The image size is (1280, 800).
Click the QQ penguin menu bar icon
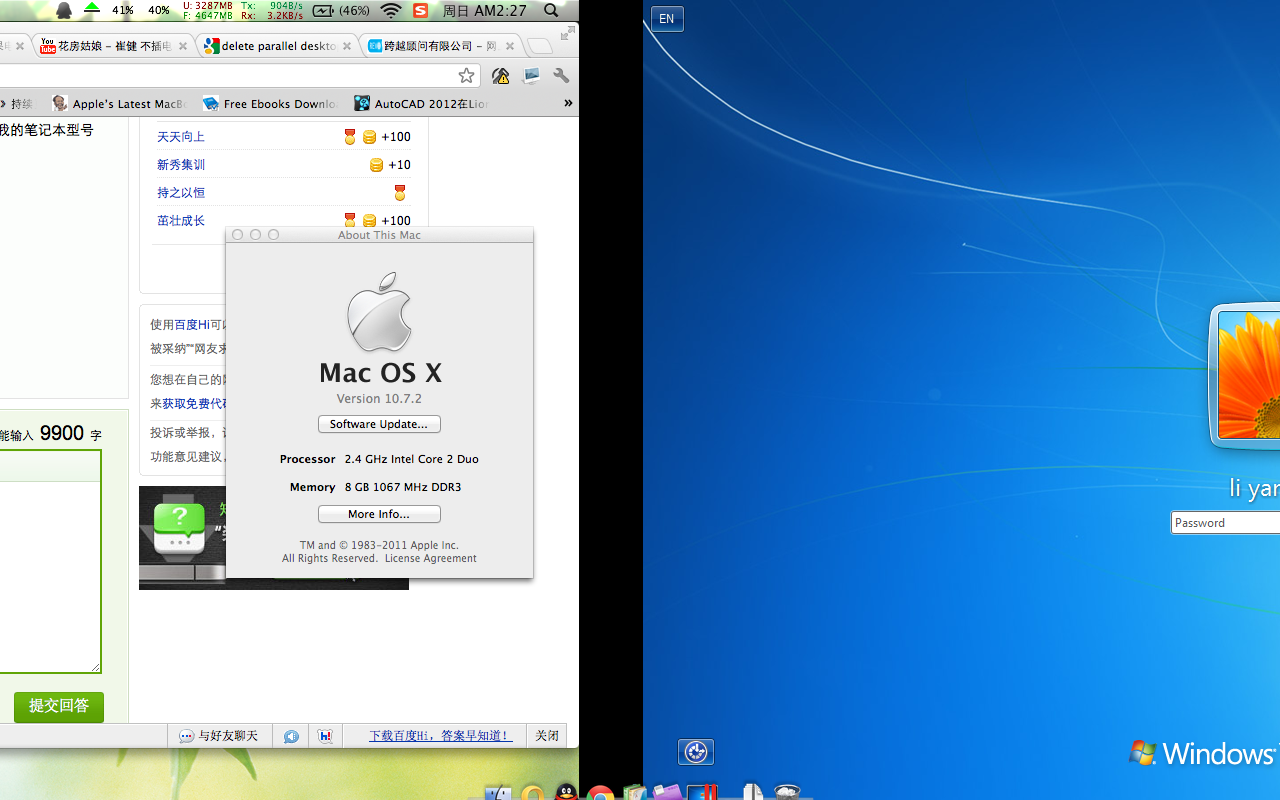(64, 10)
